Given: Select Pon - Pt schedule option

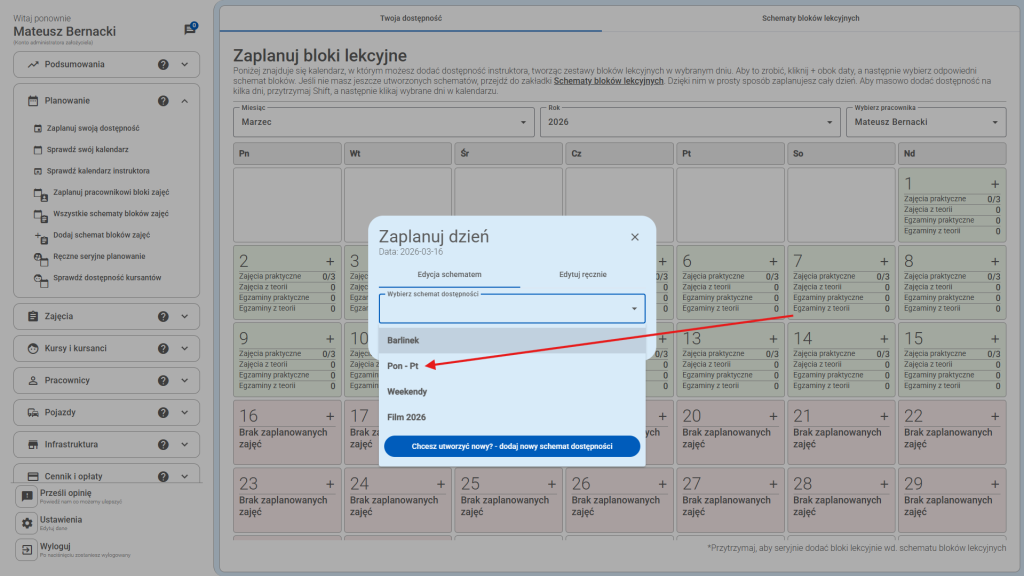Looking at the screenshot, I should click(x=403, y=366).
